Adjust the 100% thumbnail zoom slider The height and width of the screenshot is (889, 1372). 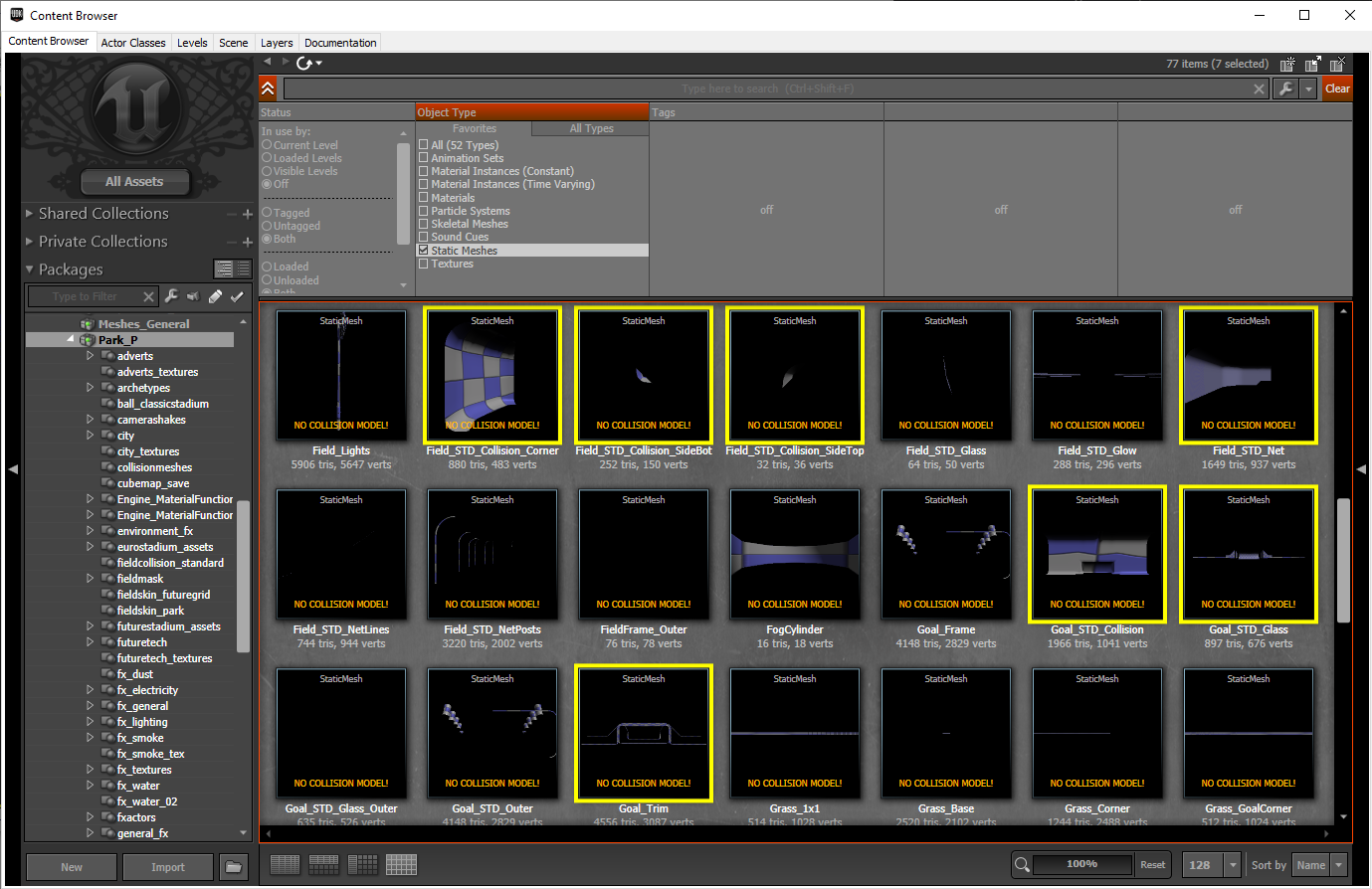1084,864
